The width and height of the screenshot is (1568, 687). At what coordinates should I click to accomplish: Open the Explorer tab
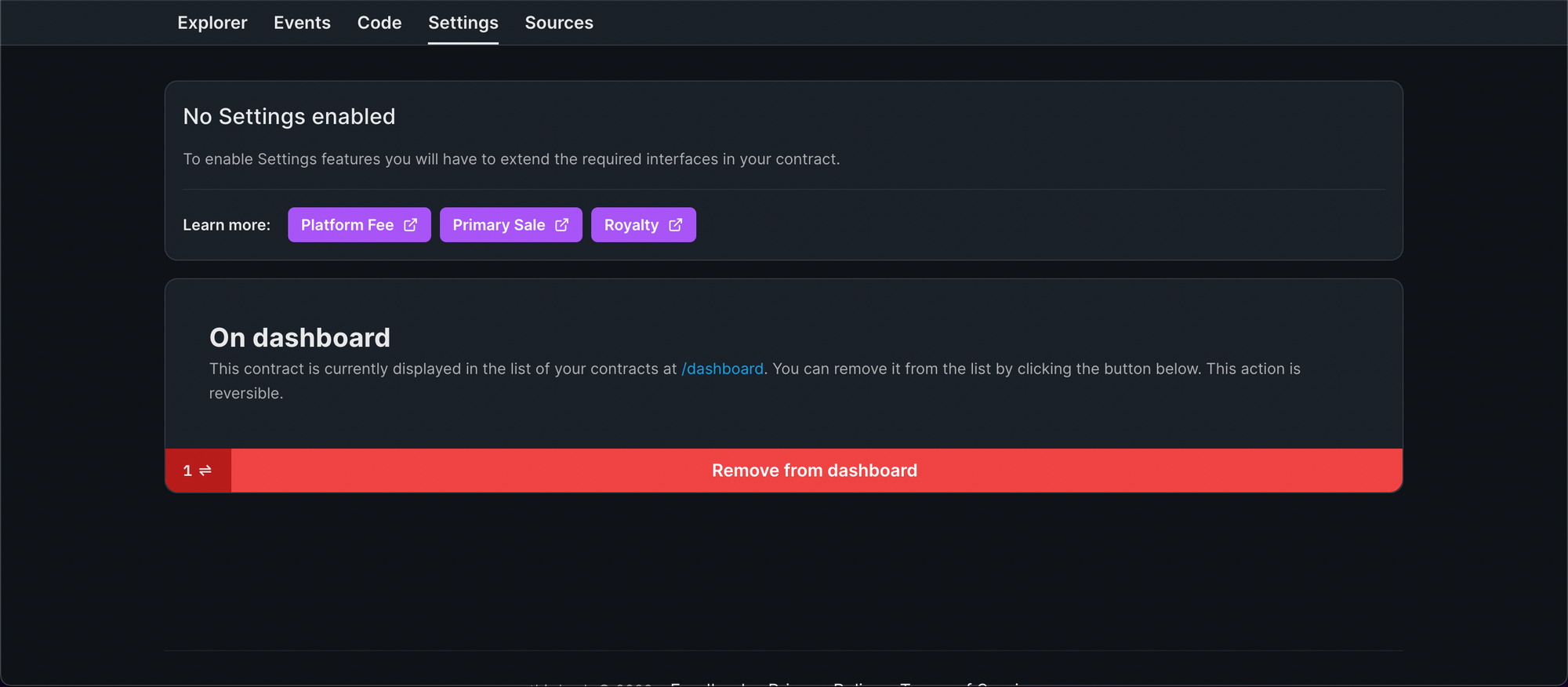click(212, 23)
